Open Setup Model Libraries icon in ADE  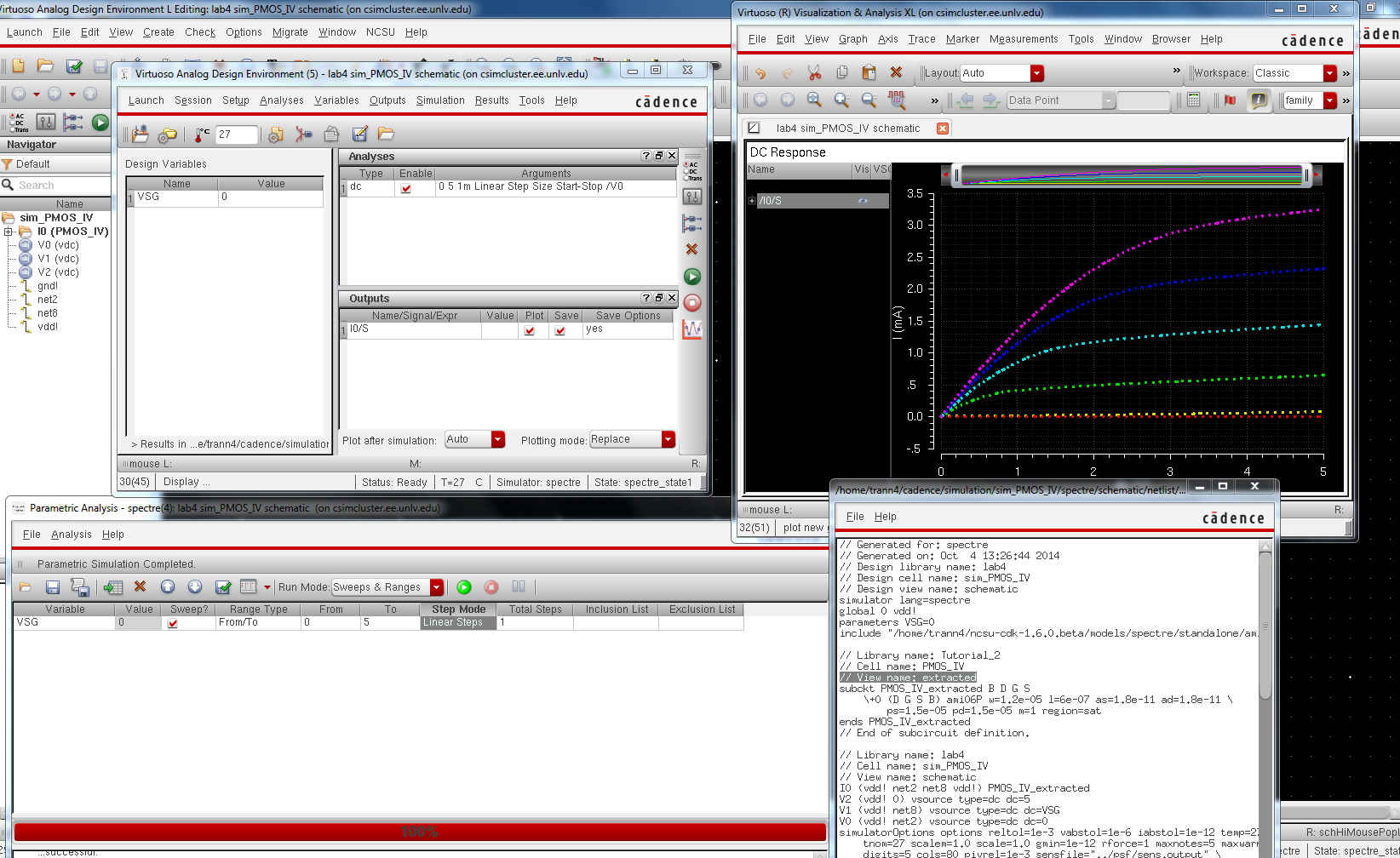coord(275,134)
